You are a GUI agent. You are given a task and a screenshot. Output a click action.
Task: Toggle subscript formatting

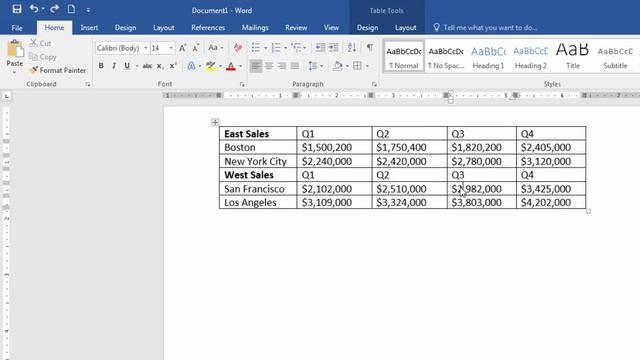click(x=160, y=66)
